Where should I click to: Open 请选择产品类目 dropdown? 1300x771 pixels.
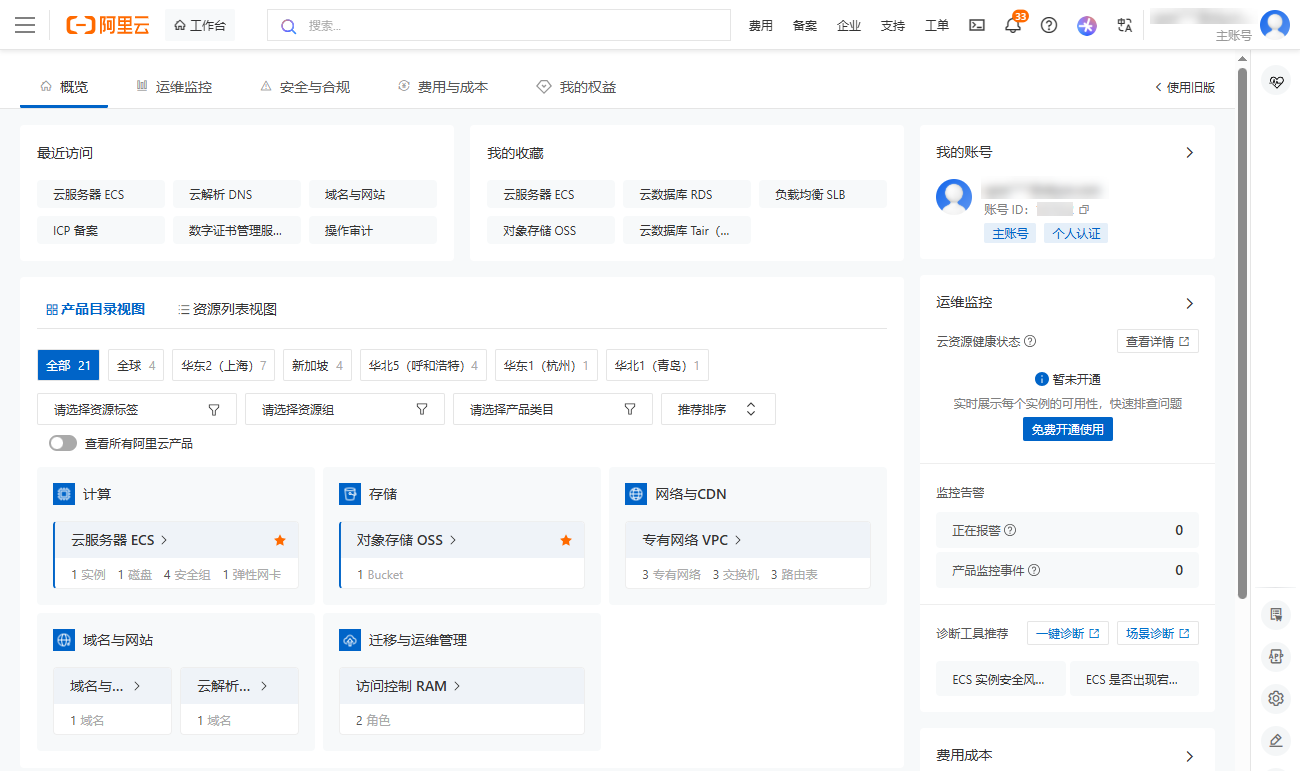coord(553,409)
